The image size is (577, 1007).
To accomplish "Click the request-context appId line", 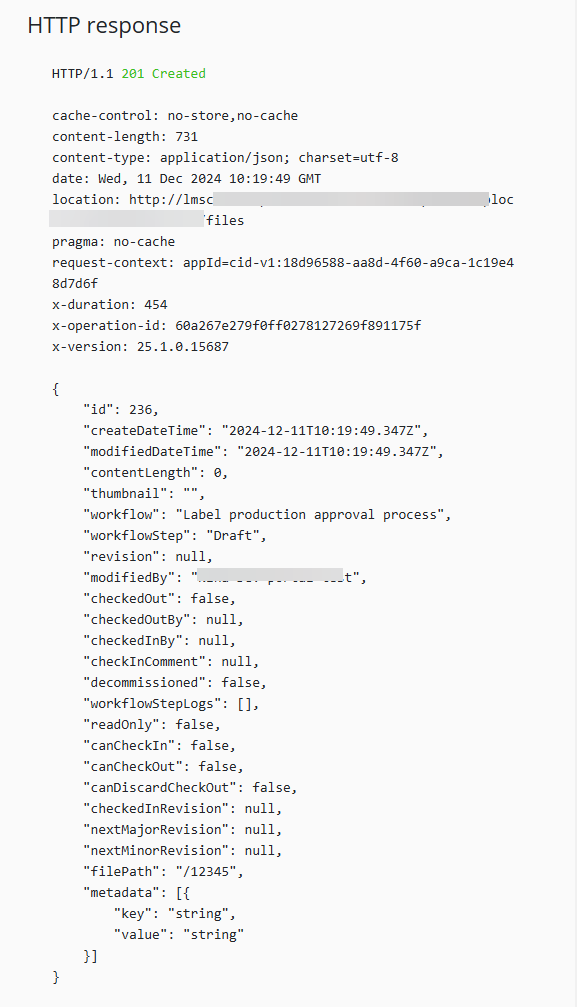I will click(283, 273).
